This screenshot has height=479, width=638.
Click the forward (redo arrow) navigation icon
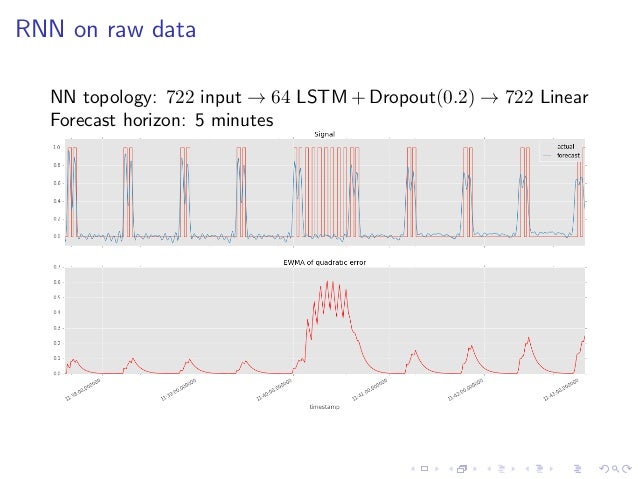tap(627, 469)
